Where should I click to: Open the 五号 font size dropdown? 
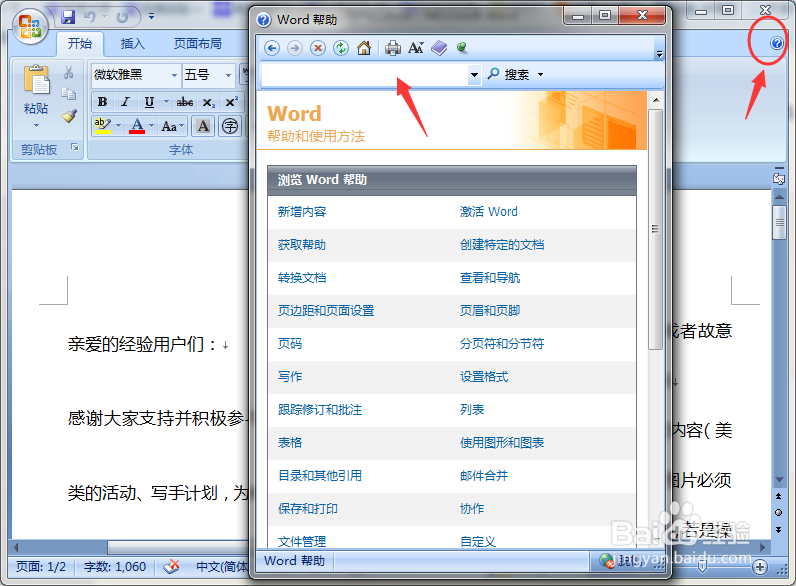228,75
